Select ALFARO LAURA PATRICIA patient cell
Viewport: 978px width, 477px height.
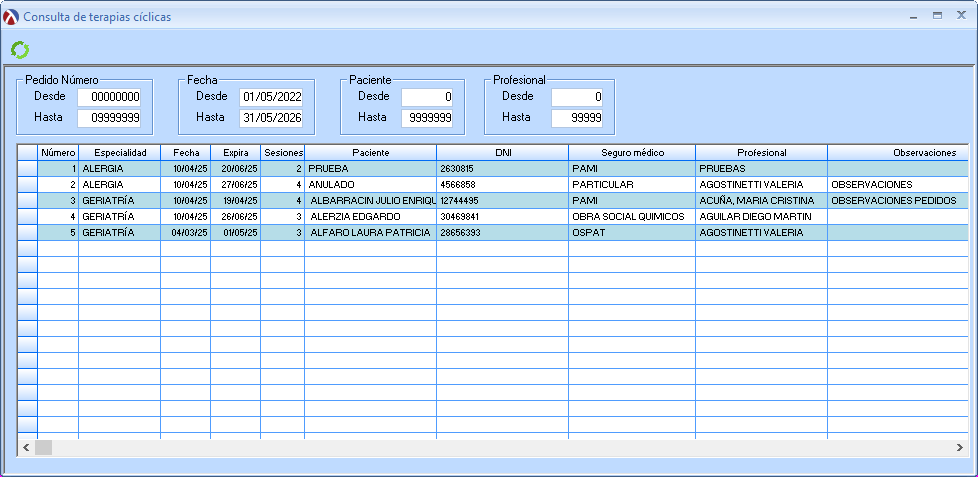coord(370,233)
